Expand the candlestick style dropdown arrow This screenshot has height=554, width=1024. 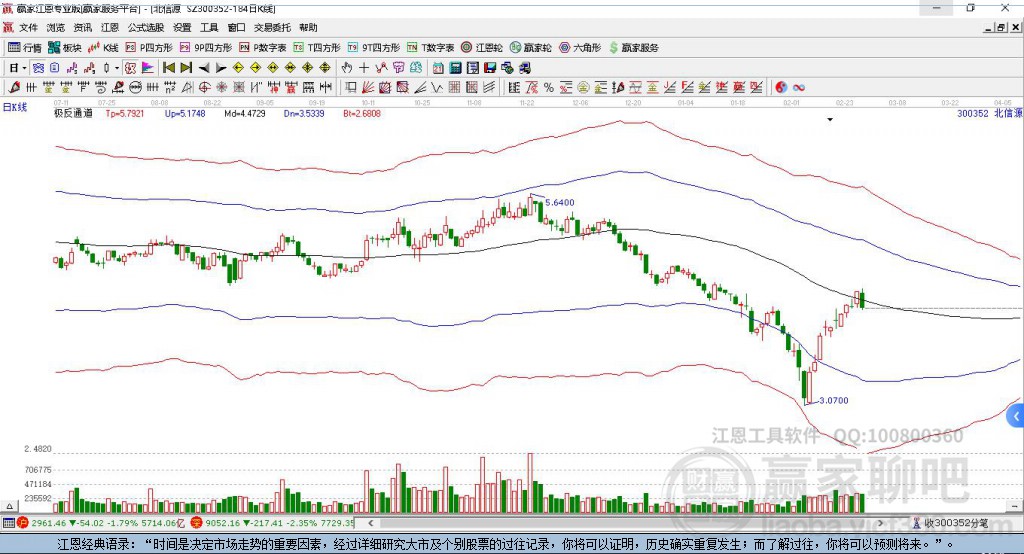point(117,68)
